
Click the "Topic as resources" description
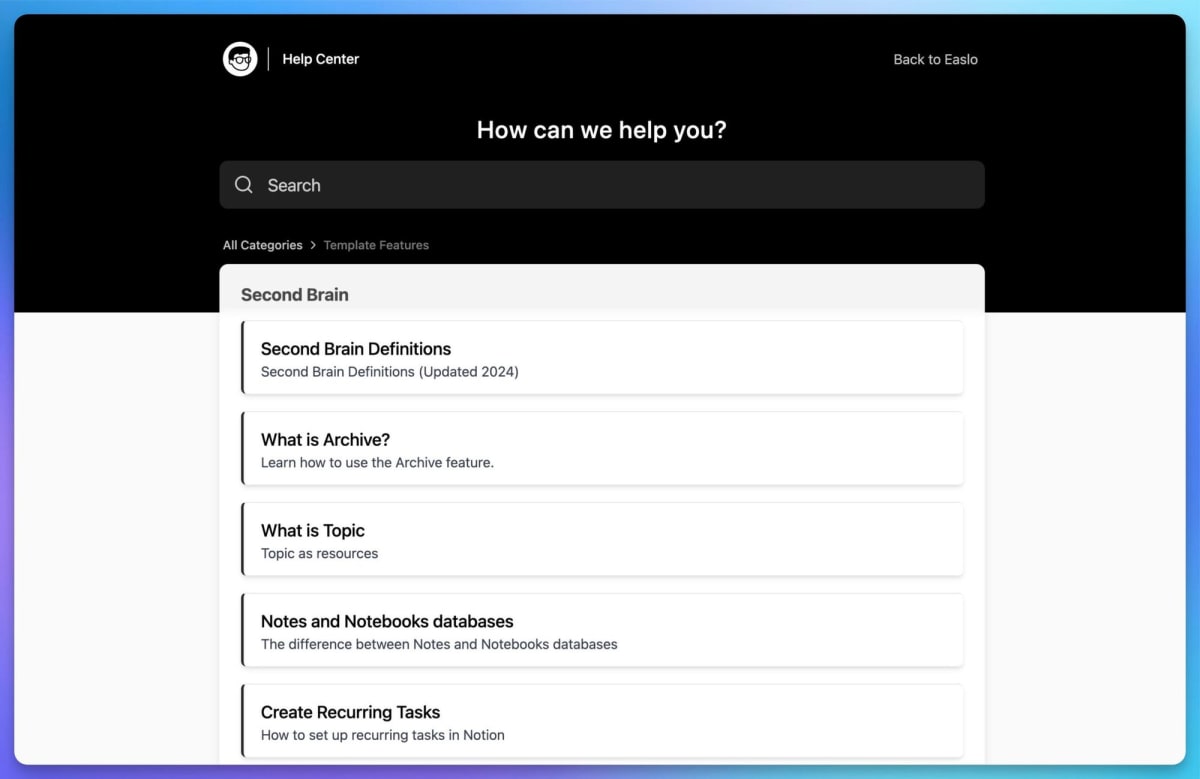pos(319,554)
